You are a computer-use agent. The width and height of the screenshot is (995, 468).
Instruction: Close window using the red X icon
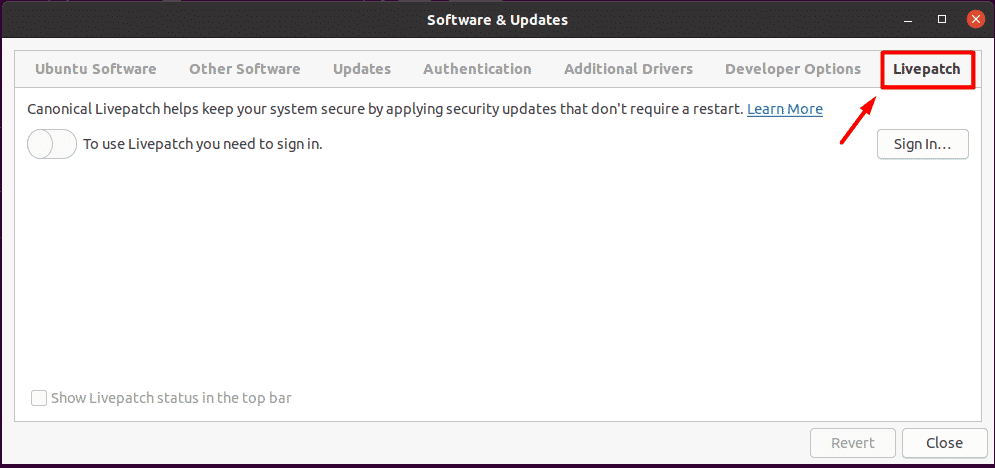point(975,20)
